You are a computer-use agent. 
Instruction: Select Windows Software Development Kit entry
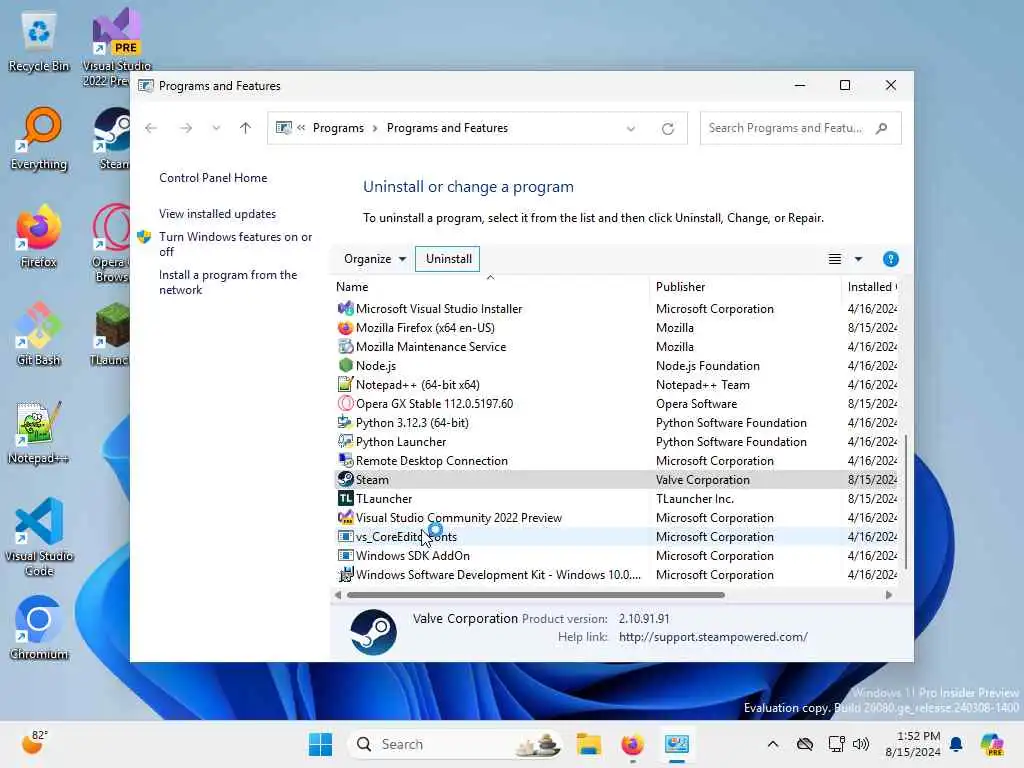tap(615, 575)
